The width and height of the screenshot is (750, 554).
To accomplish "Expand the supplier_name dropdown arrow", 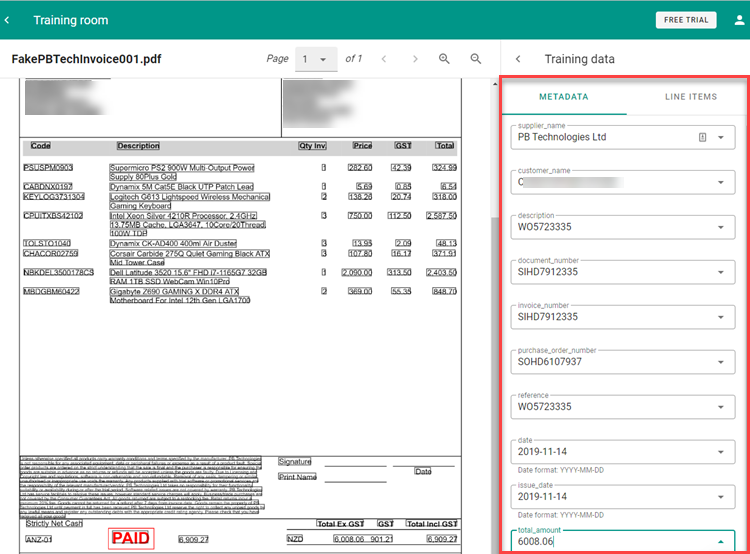I will pos(721,137).
